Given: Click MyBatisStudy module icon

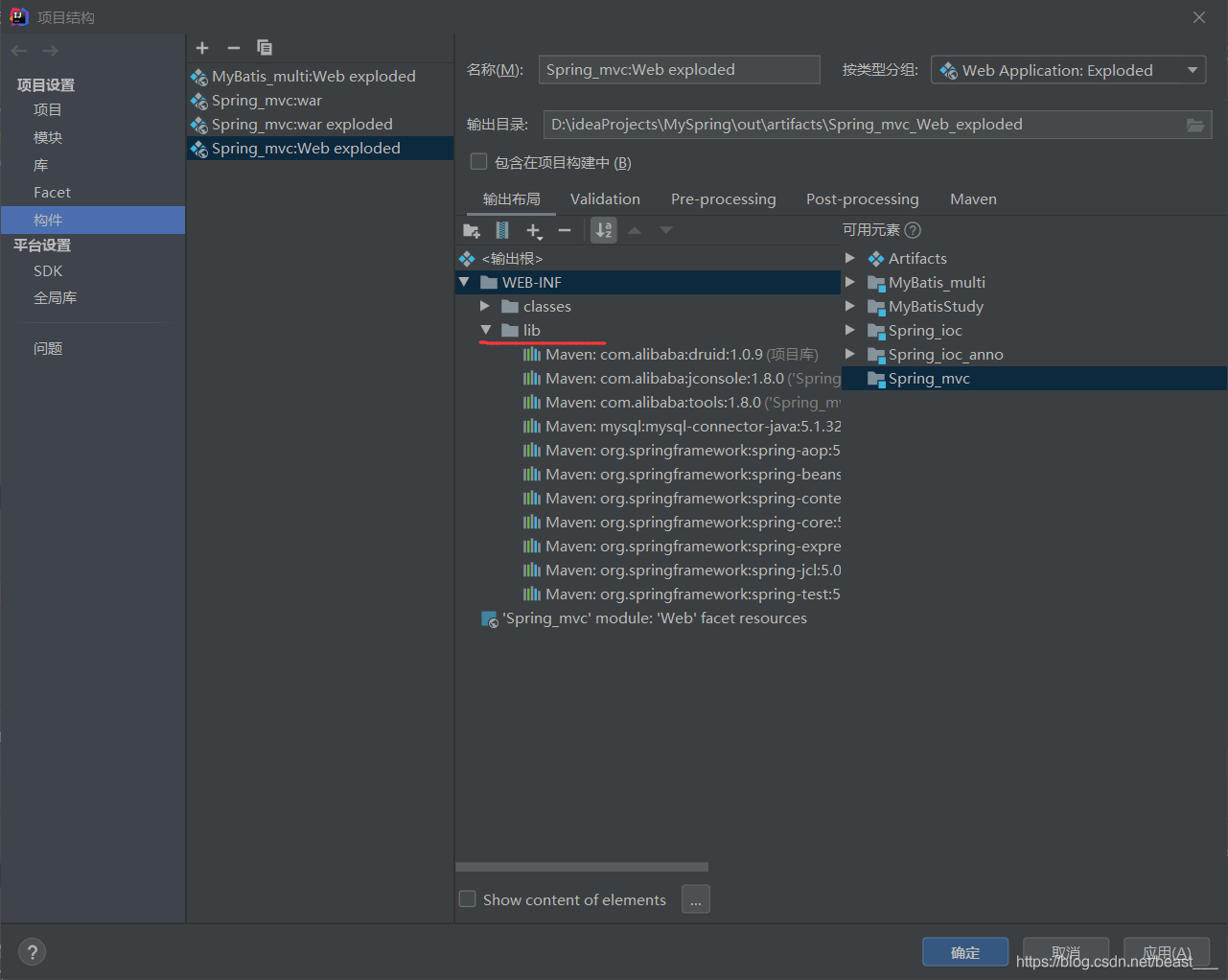Looking at the screenshot, I should tap(876, 307).
